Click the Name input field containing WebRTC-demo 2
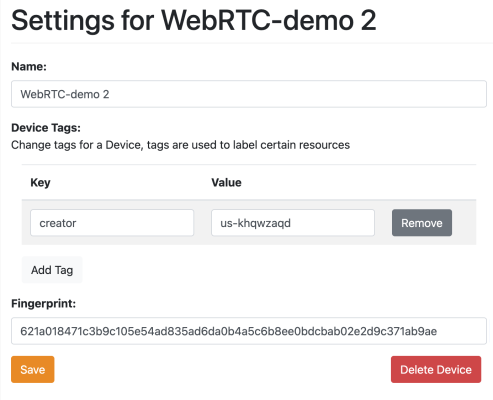This screenshot has width=493, height=400. coord(249,94)
